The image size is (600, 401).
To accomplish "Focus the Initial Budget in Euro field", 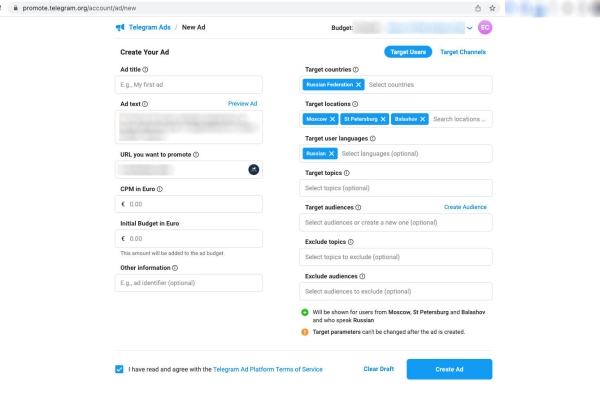I will click(x=189, y=238).
